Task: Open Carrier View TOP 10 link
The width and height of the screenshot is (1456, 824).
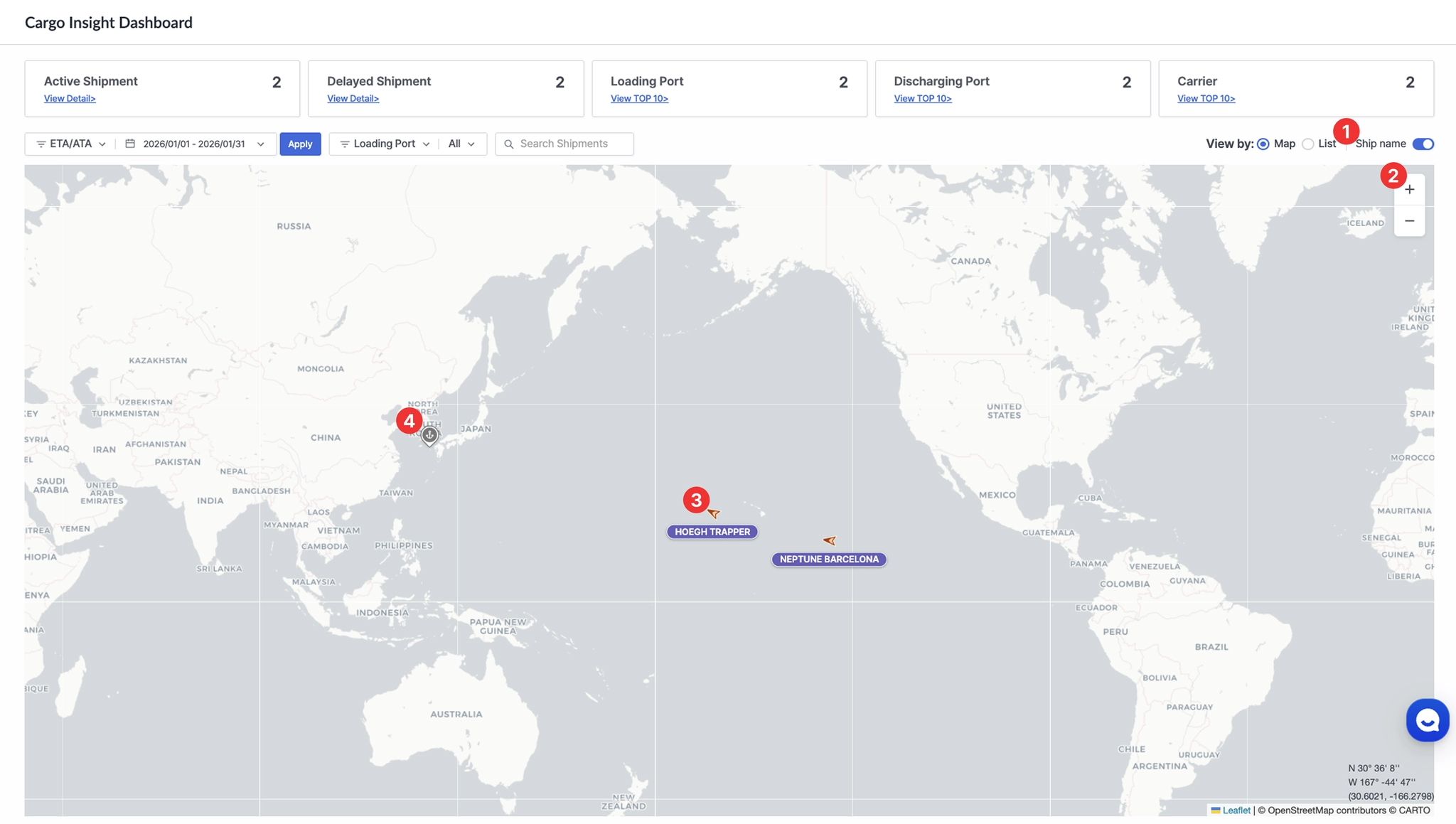Action: [1206, 99]
